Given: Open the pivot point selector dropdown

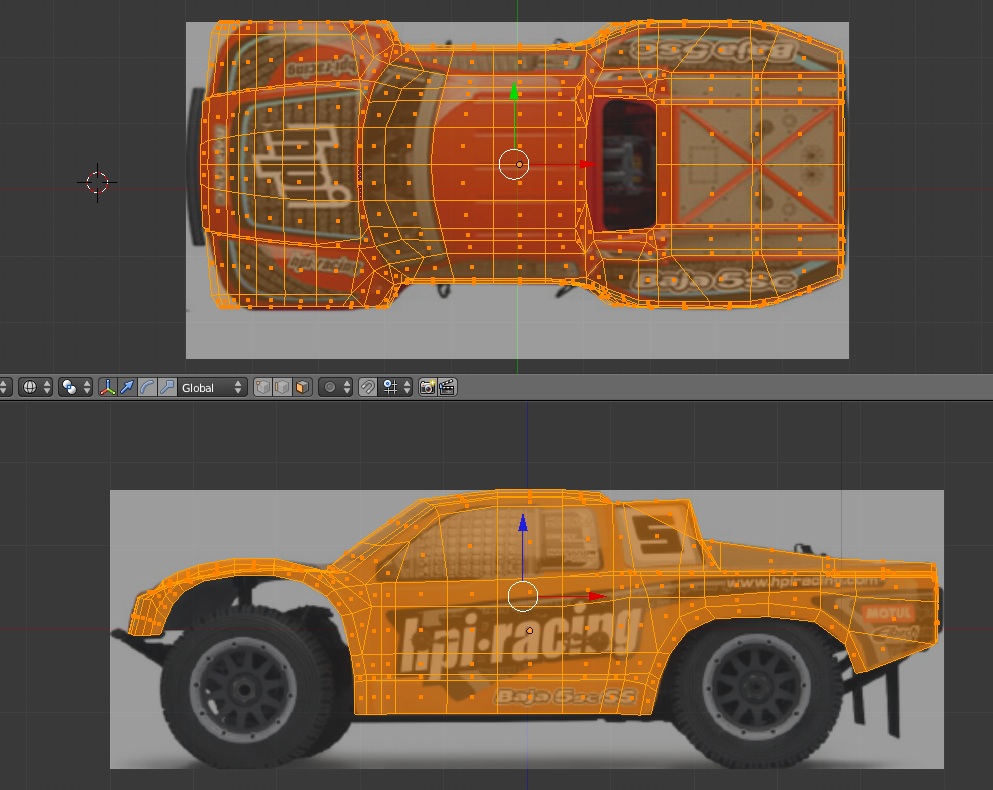Looking at the screenshot, I should tap(75, 387).
